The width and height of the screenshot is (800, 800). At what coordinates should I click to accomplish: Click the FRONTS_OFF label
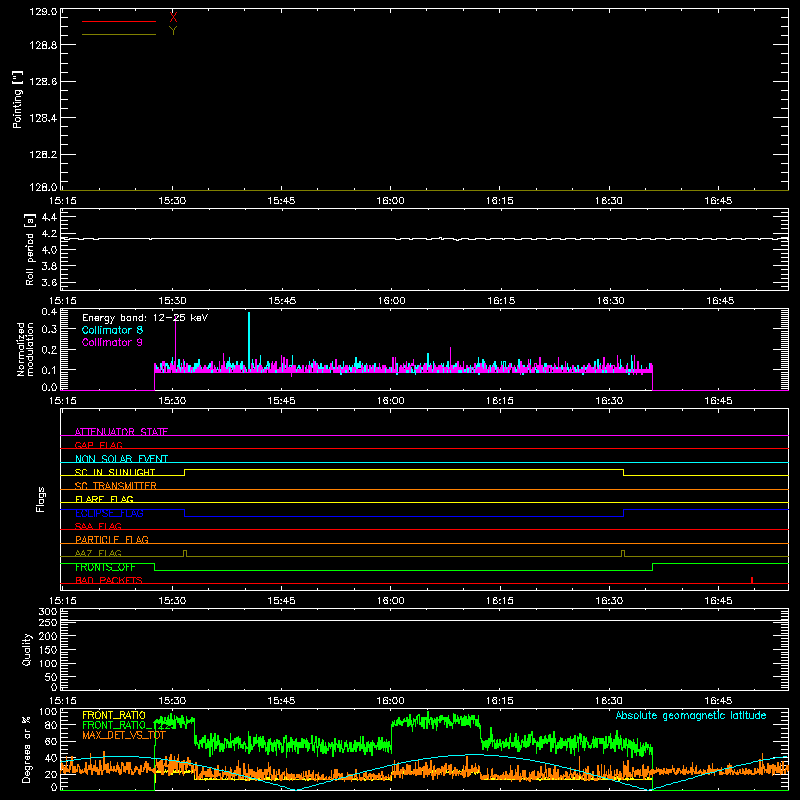coord(106,567)
